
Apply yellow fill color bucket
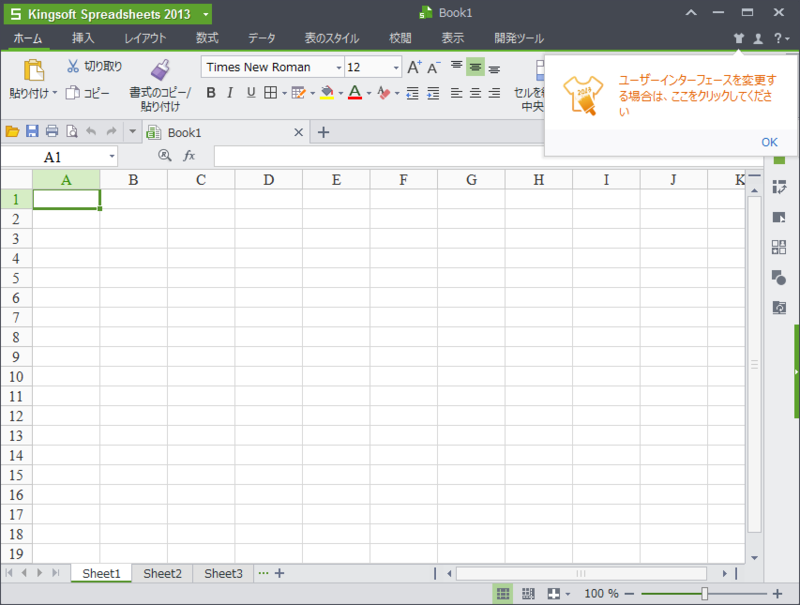pos(327,93)
